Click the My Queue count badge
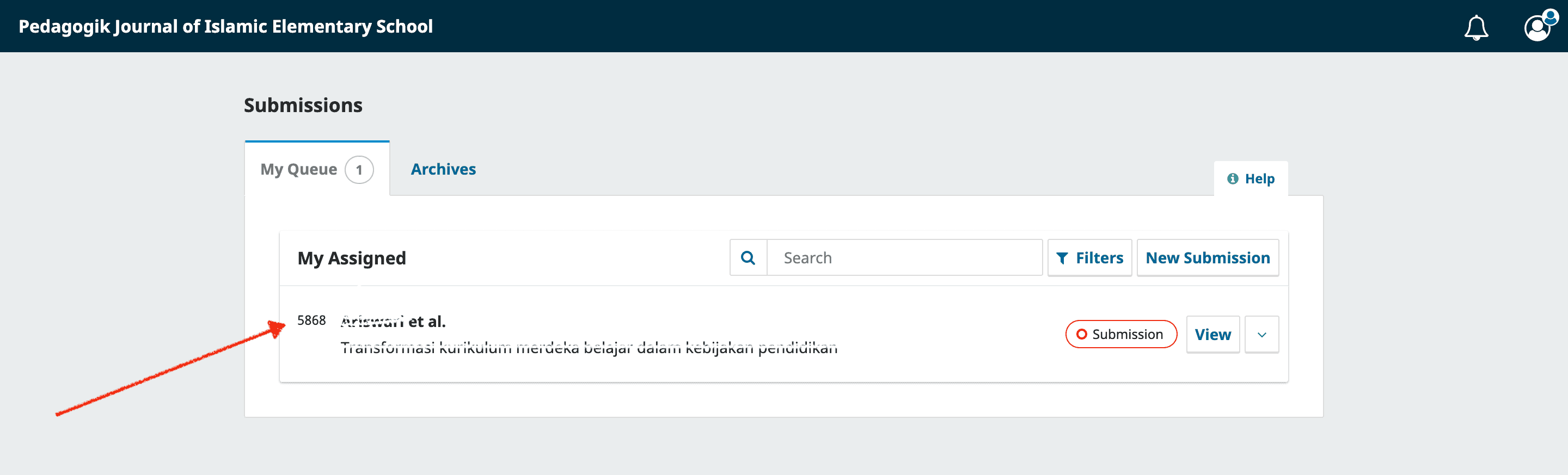1568x475 pixels. point(359,170)
